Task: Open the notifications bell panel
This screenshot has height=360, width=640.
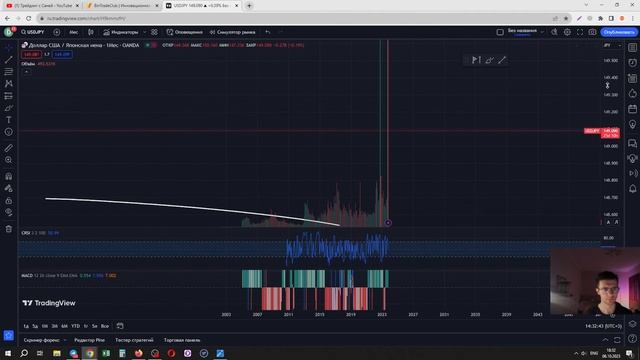Action: 632,189
